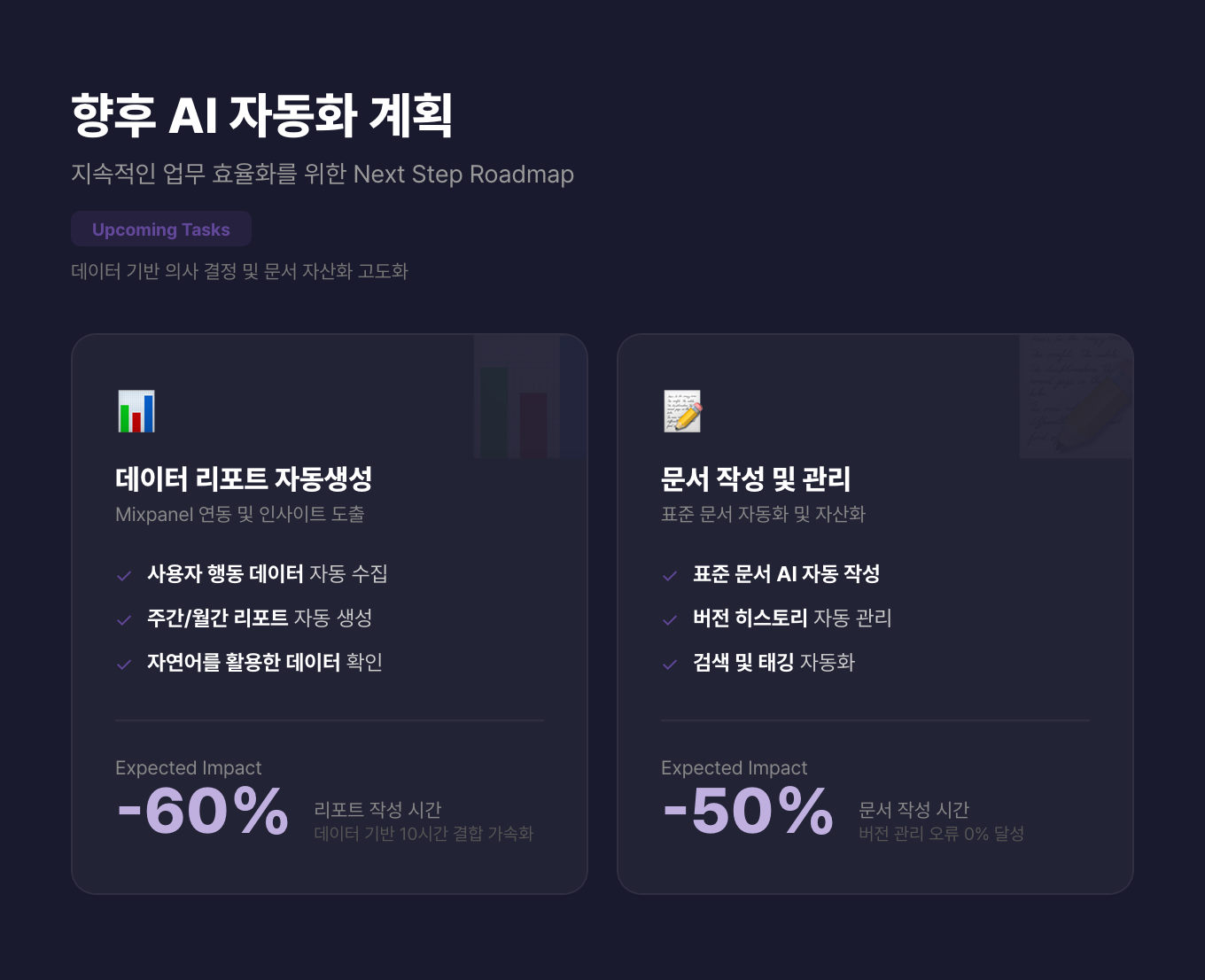Click the memo and pencil icon
Image resolution: width=1205 pixels, height=980 pixels.
[682, 411]
